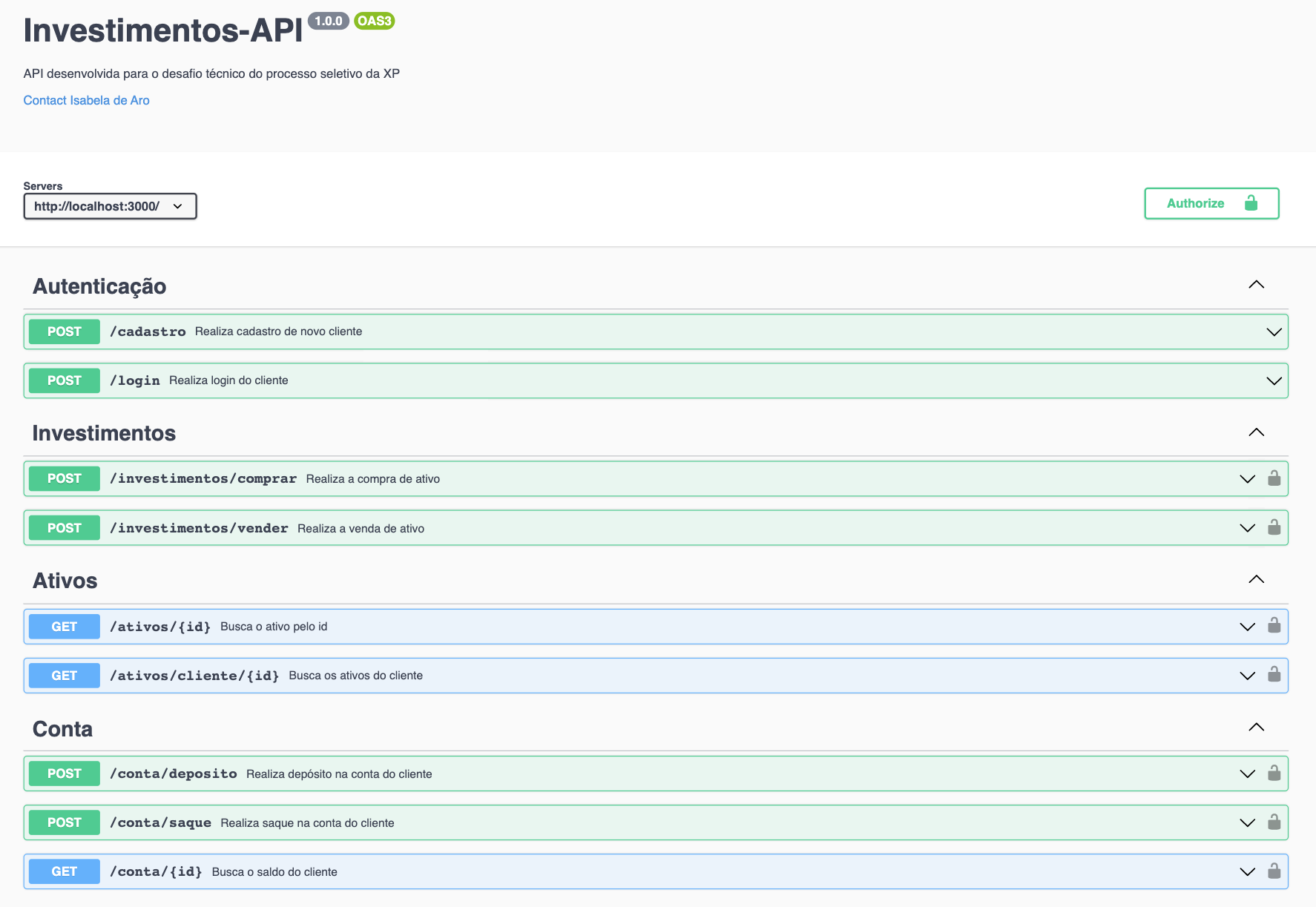Click the Authorize button

coord(1196,203)
